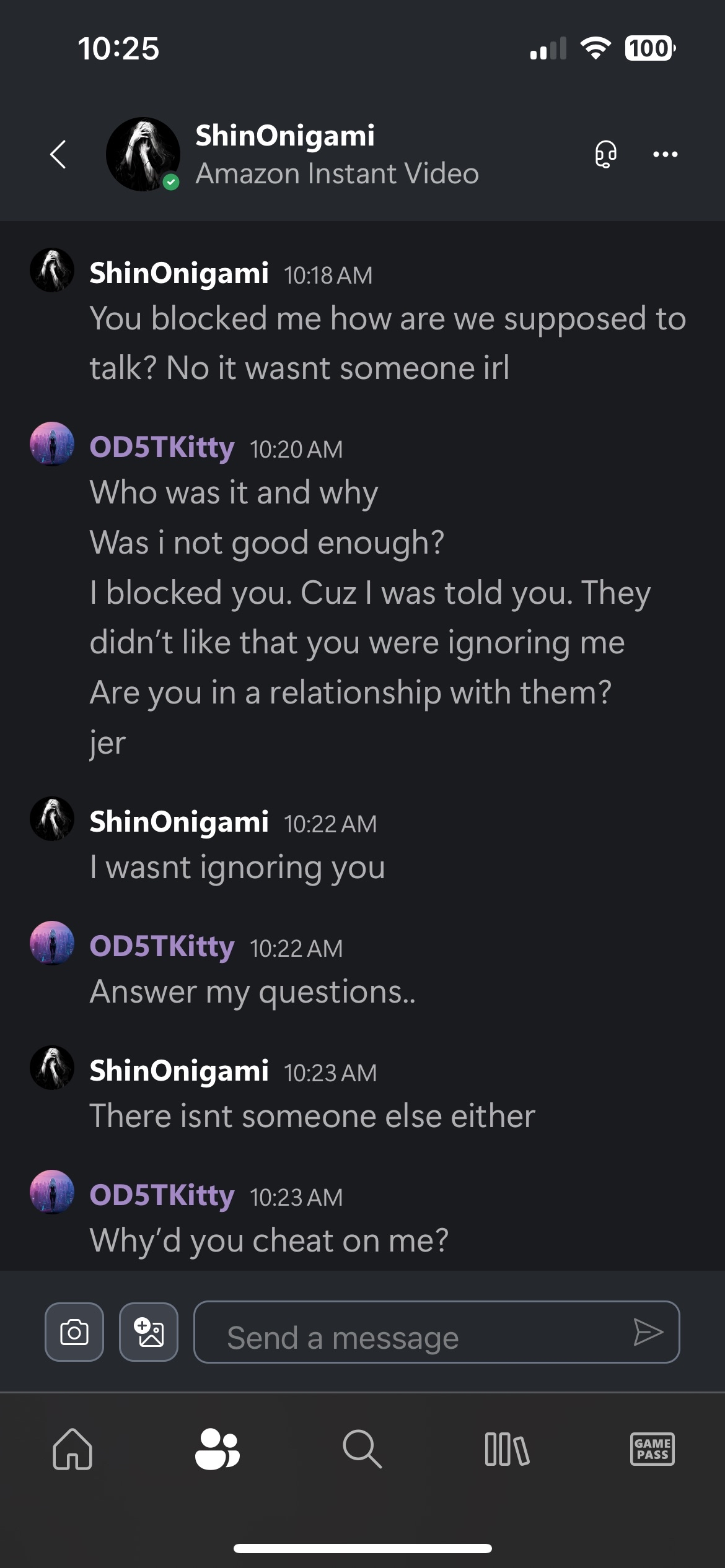The width and height of the screenshot is (725, 1568).
Task: Tap OD5TKitty username at 10:20 AM message
Action: pos(162,447)
